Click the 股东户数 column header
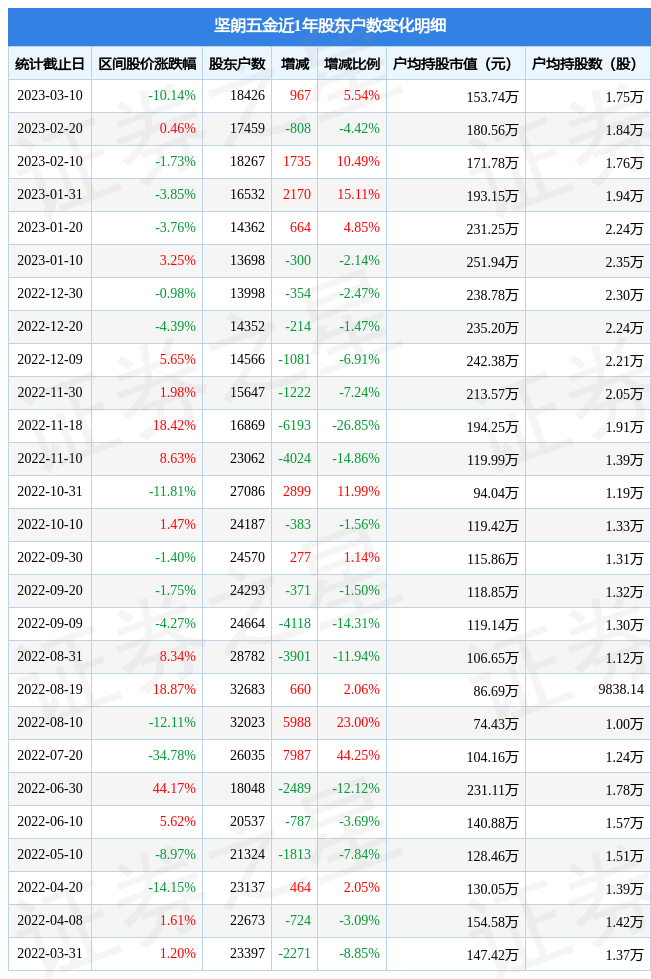651x979 pixels. [x=237, y=64]
